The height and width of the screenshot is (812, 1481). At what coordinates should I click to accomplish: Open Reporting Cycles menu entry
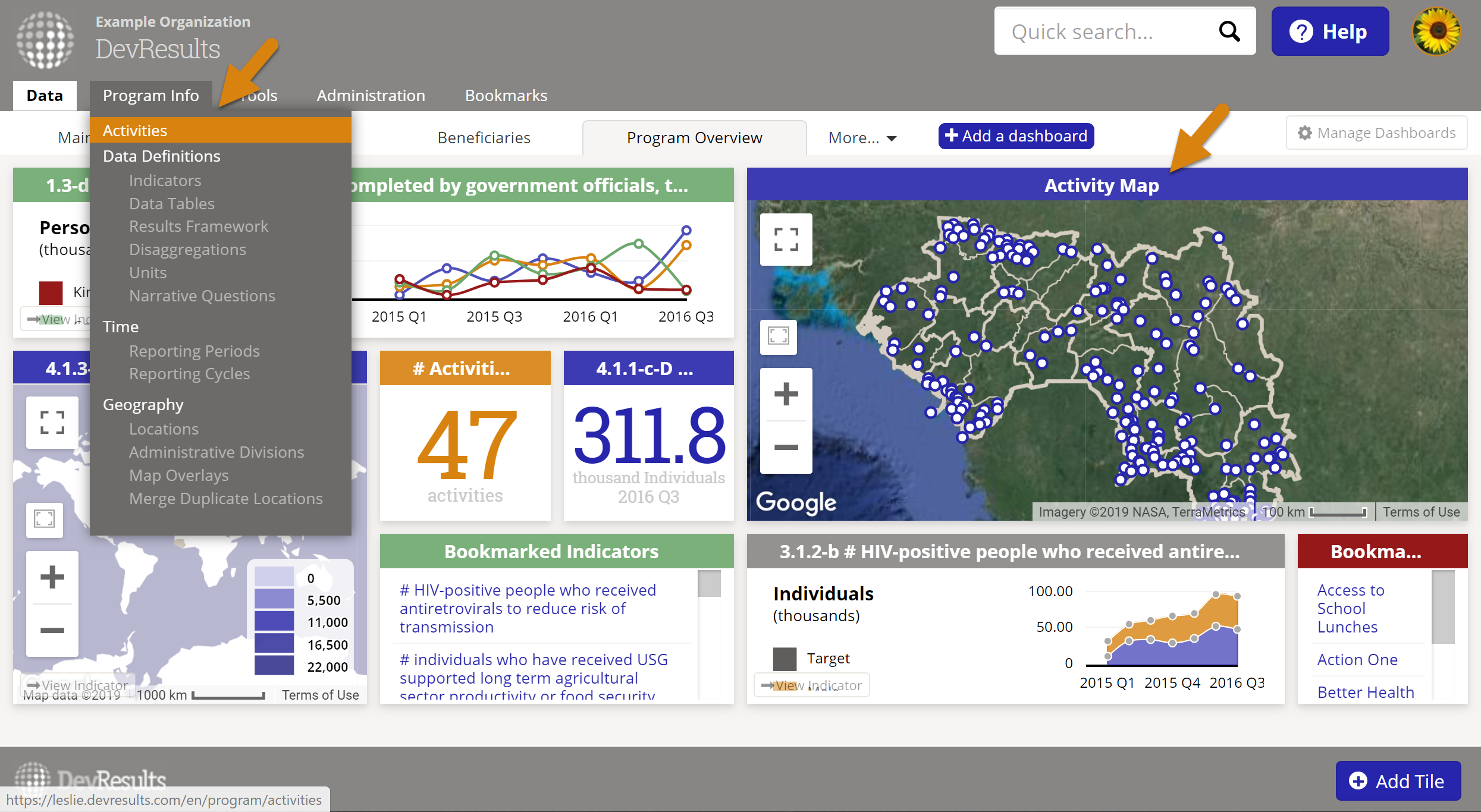(x=189, y=373)
